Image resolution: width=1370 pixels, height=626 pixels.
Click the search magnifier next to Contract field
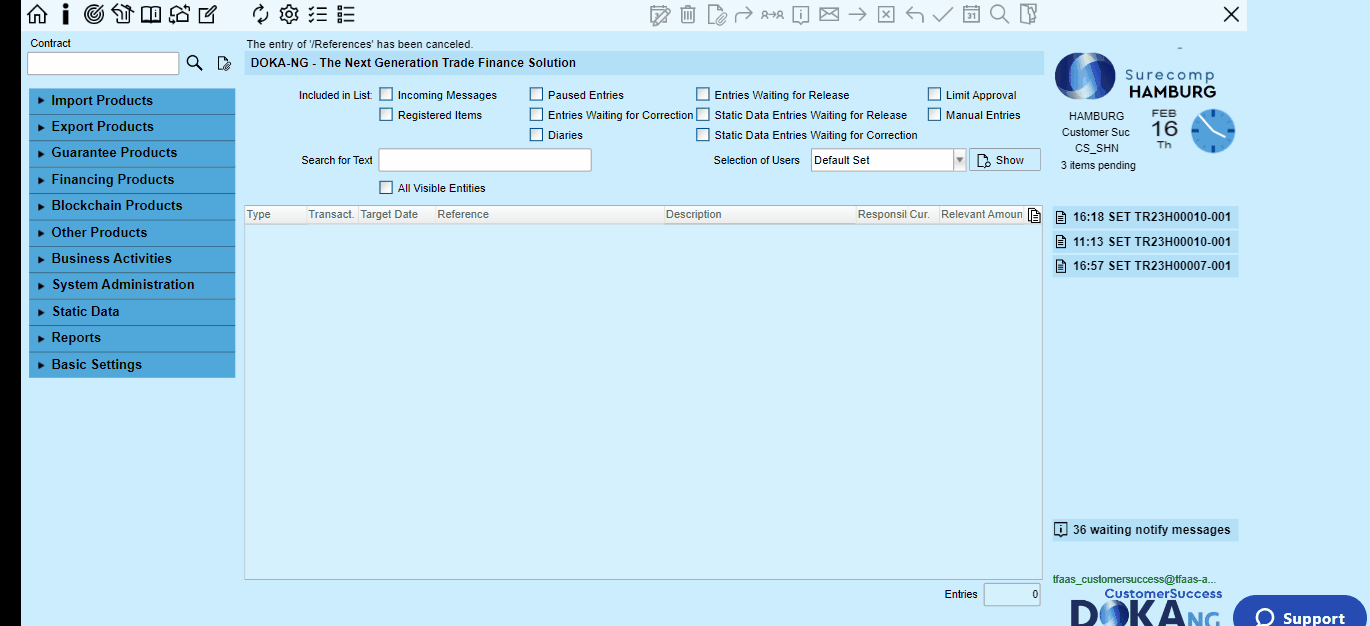point(195,63)
